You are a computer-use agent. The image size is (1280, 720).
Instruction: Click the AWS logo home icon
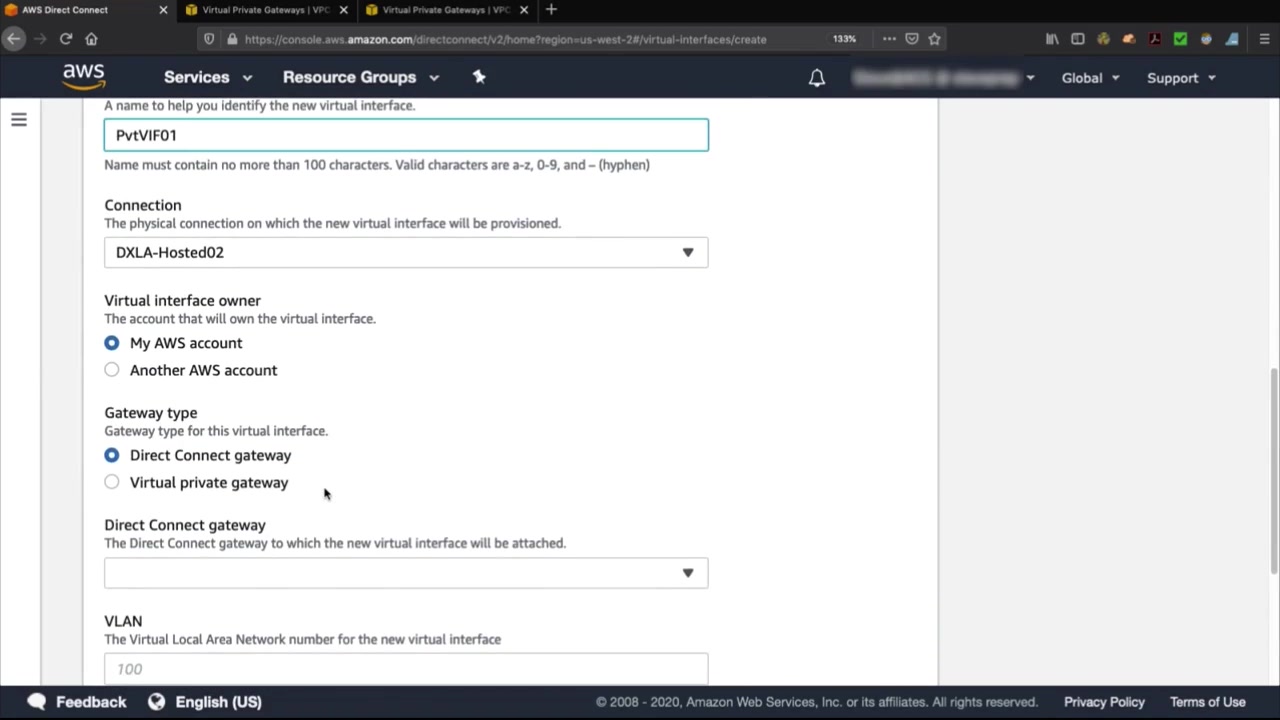coord(84,77)
